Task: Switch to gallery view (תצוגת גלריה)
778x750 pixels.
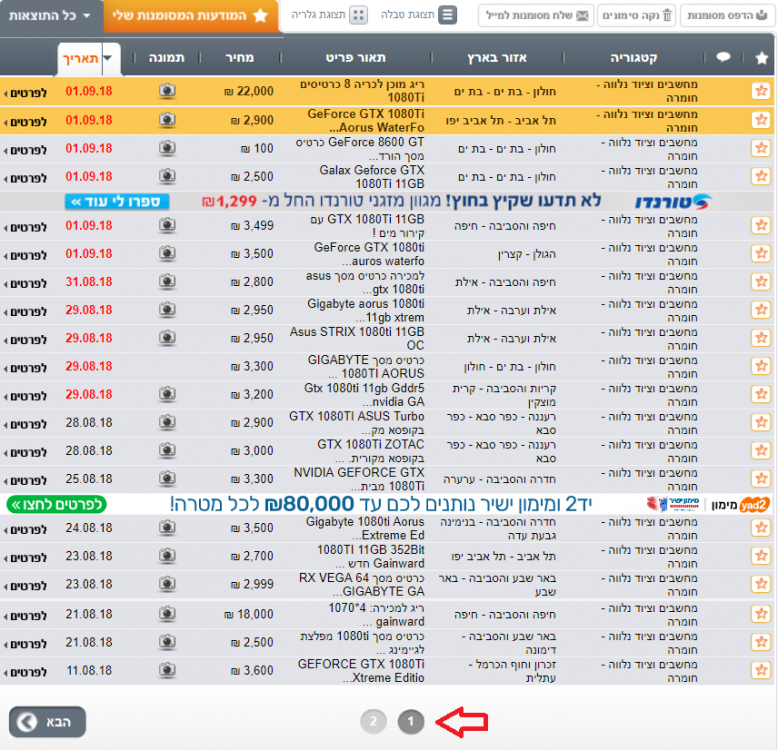Action: (x=329, y=15)
